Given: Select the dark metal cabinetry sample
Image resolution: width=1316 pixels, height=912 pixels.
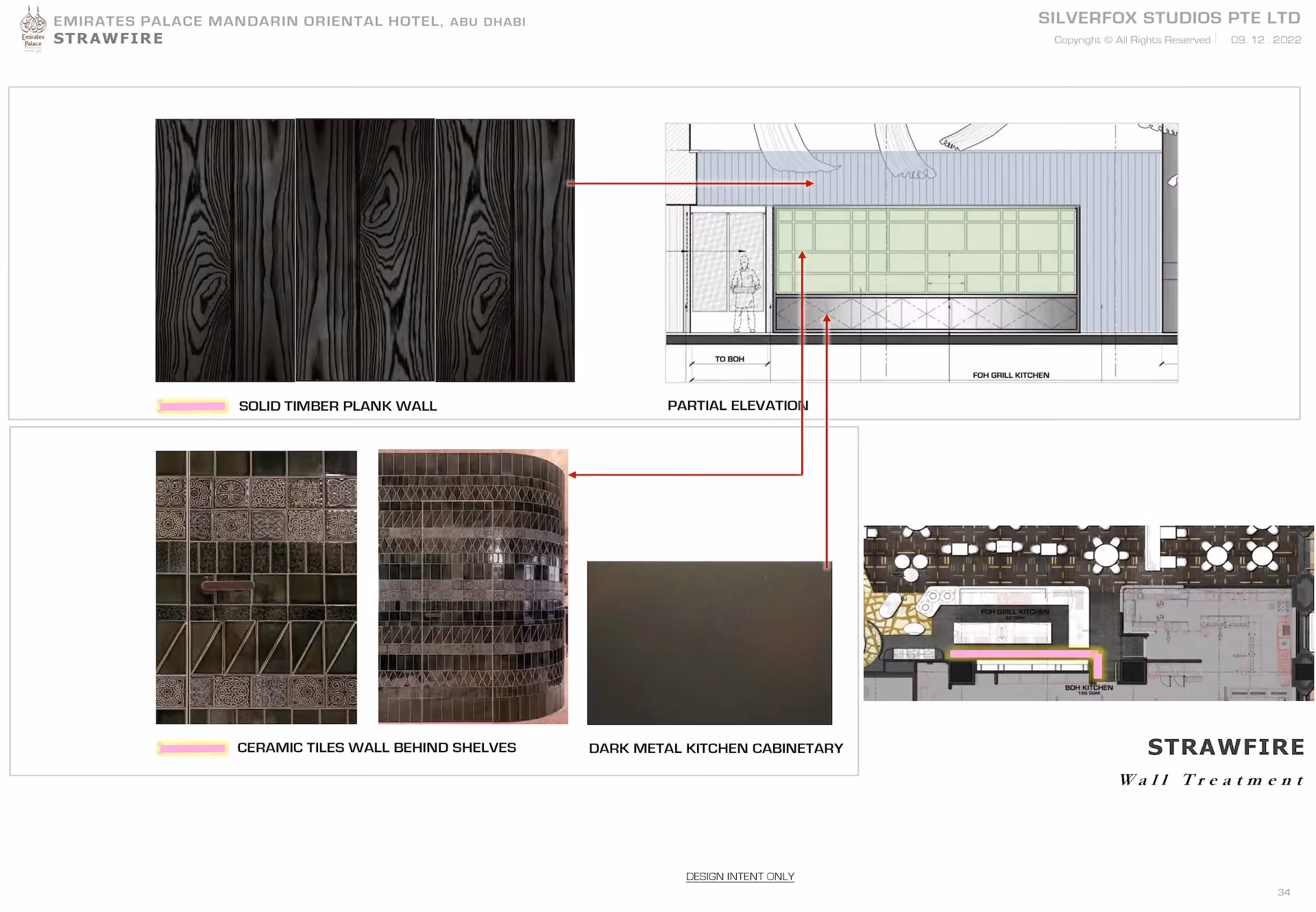Looking at the screenshot, I should click(x=709, y=643).
